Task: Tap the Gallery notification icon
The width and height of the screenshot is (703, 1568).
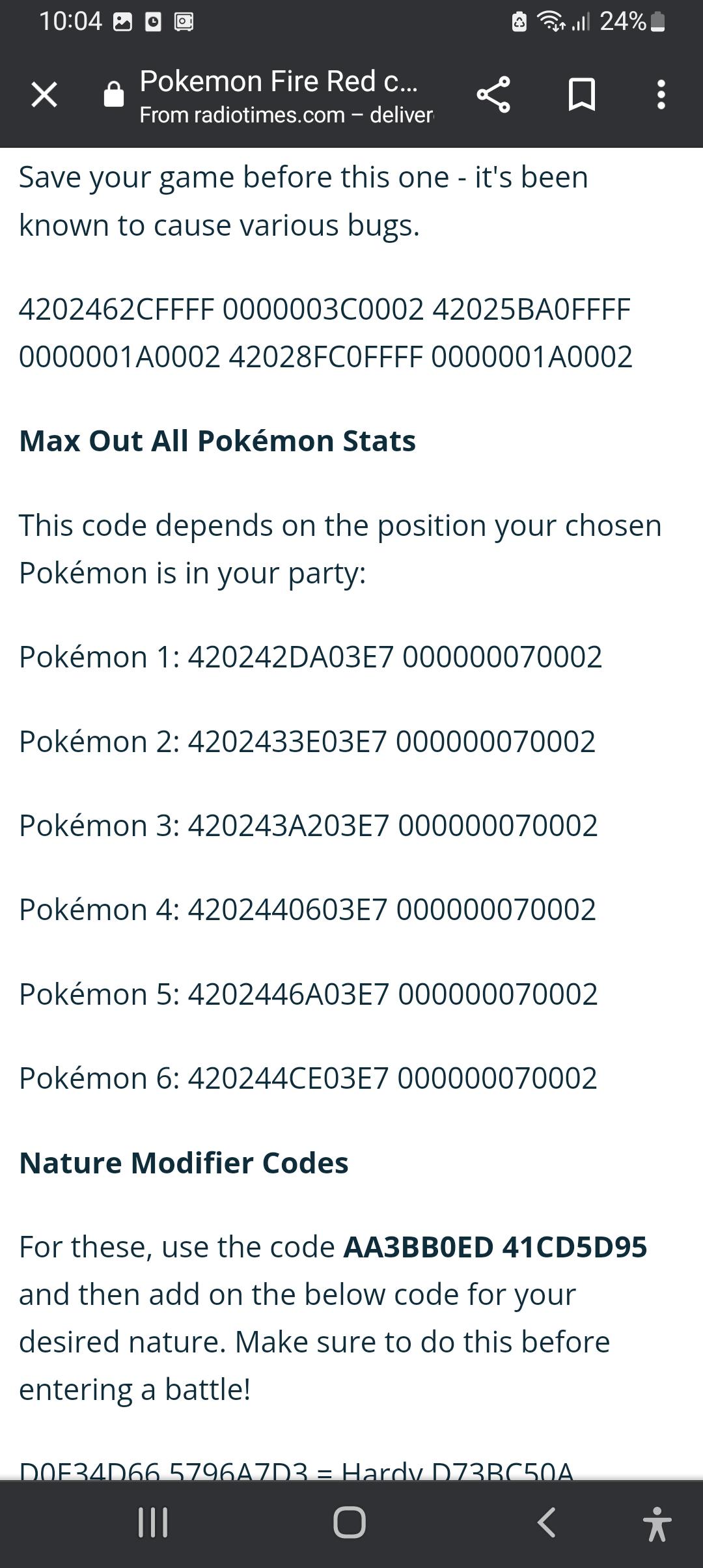Action: [x=121, y=21]
